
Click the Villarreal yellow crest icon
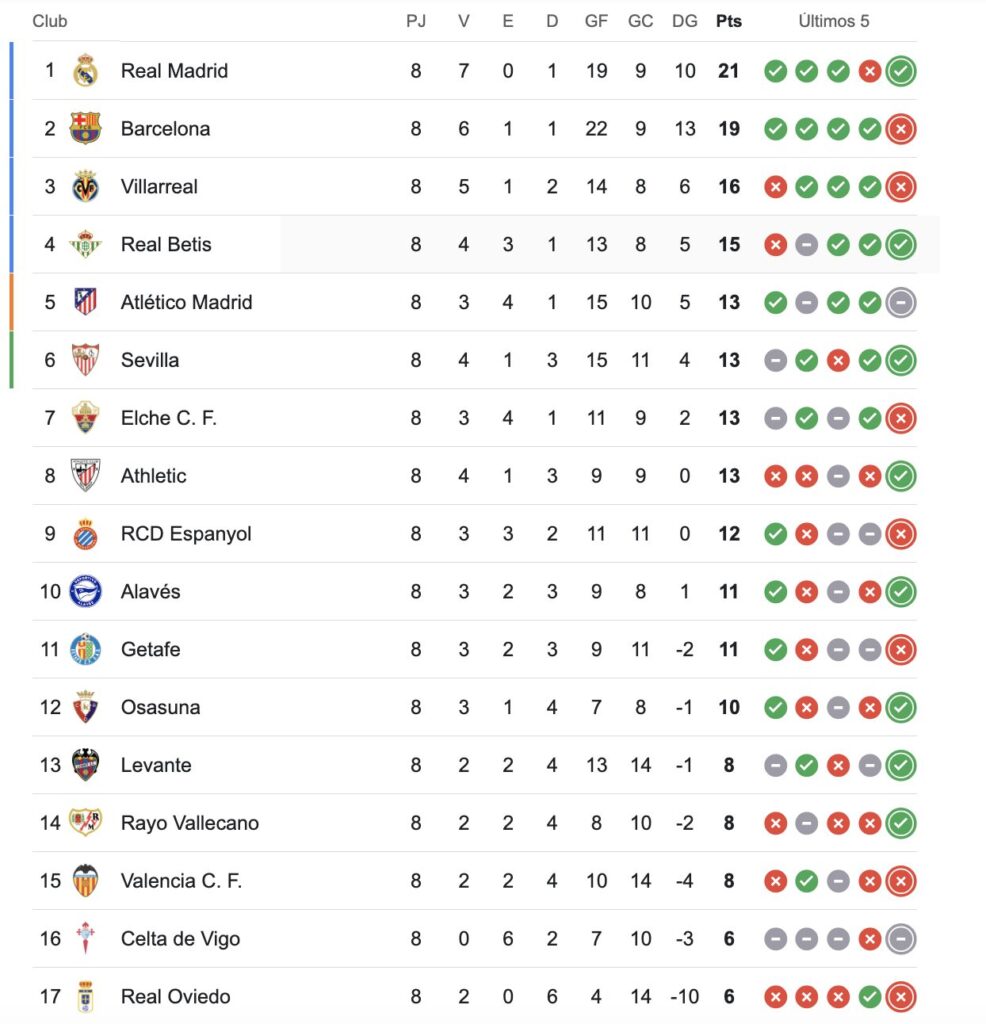(85, 187)
